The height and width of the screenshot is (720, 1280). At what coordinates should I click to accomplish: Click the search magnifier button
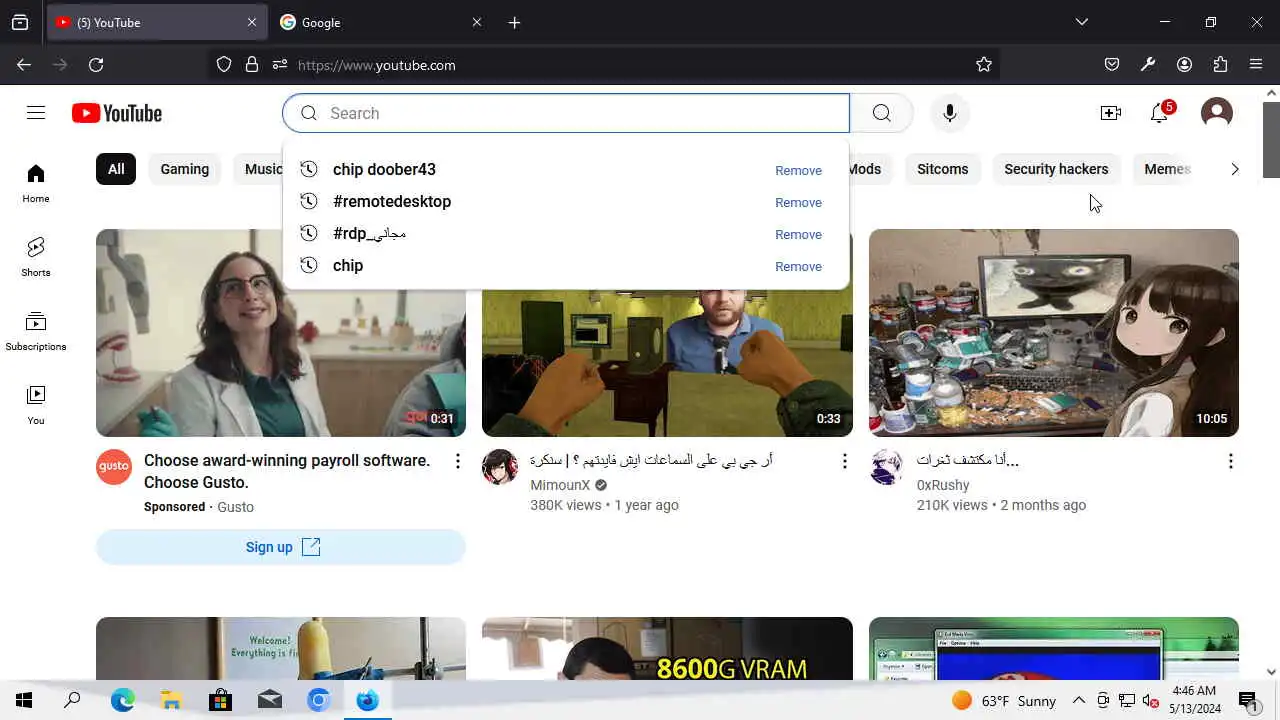tap(881, 113)
